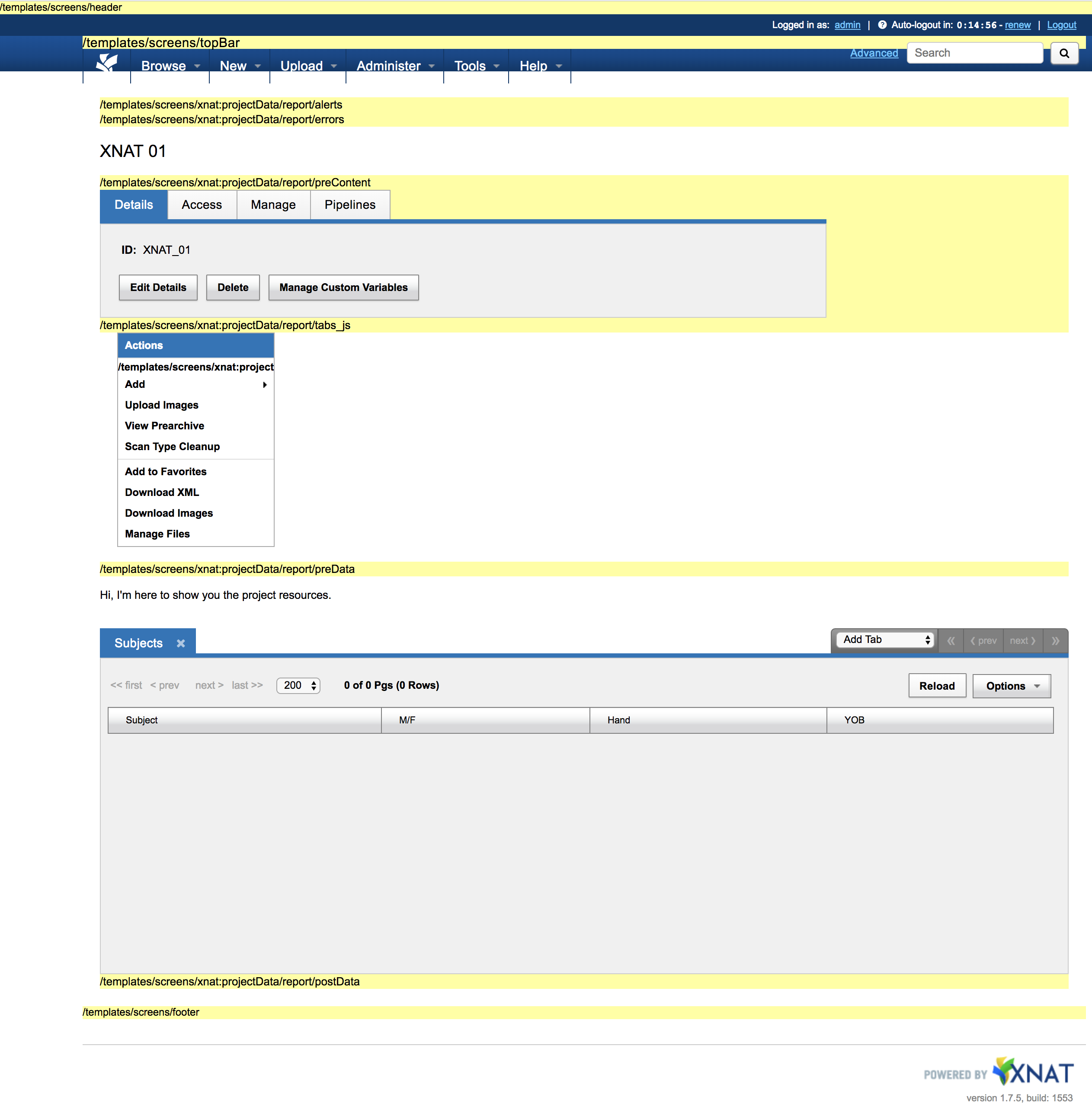Image resolution: width=1092 pixels, height=1116 pixels.
Task: Open the Options dropdown button
Action: tap(1011, 686)
